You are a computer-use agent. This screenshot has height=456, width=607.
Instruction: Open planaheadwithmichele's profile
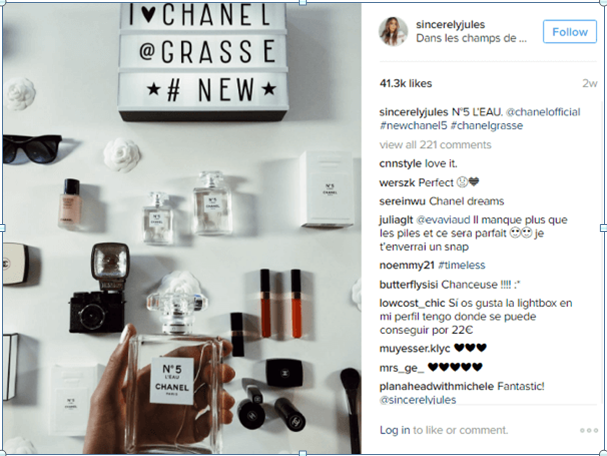point(436,386)
